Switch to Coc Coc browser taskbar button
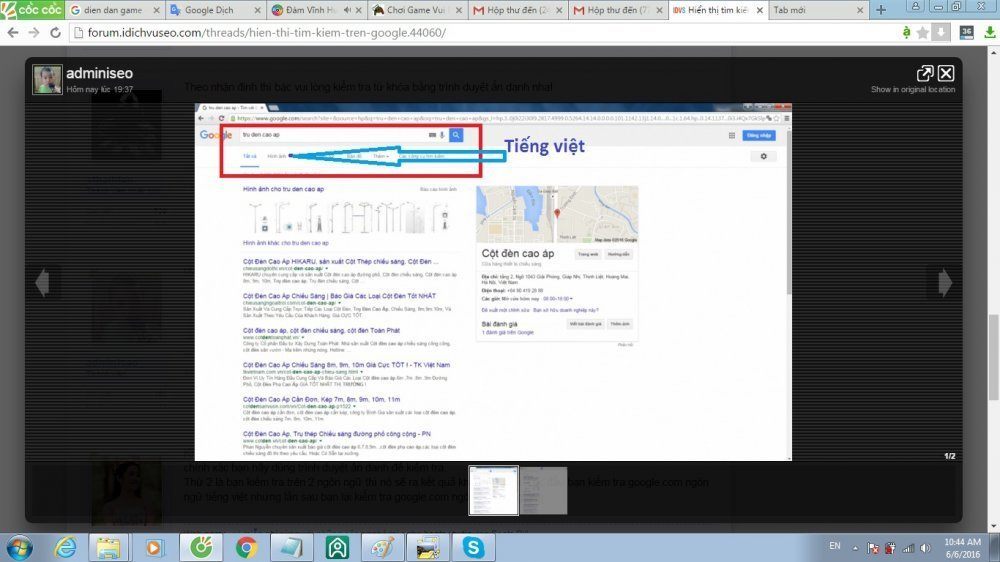 click(x=201, y=548)
